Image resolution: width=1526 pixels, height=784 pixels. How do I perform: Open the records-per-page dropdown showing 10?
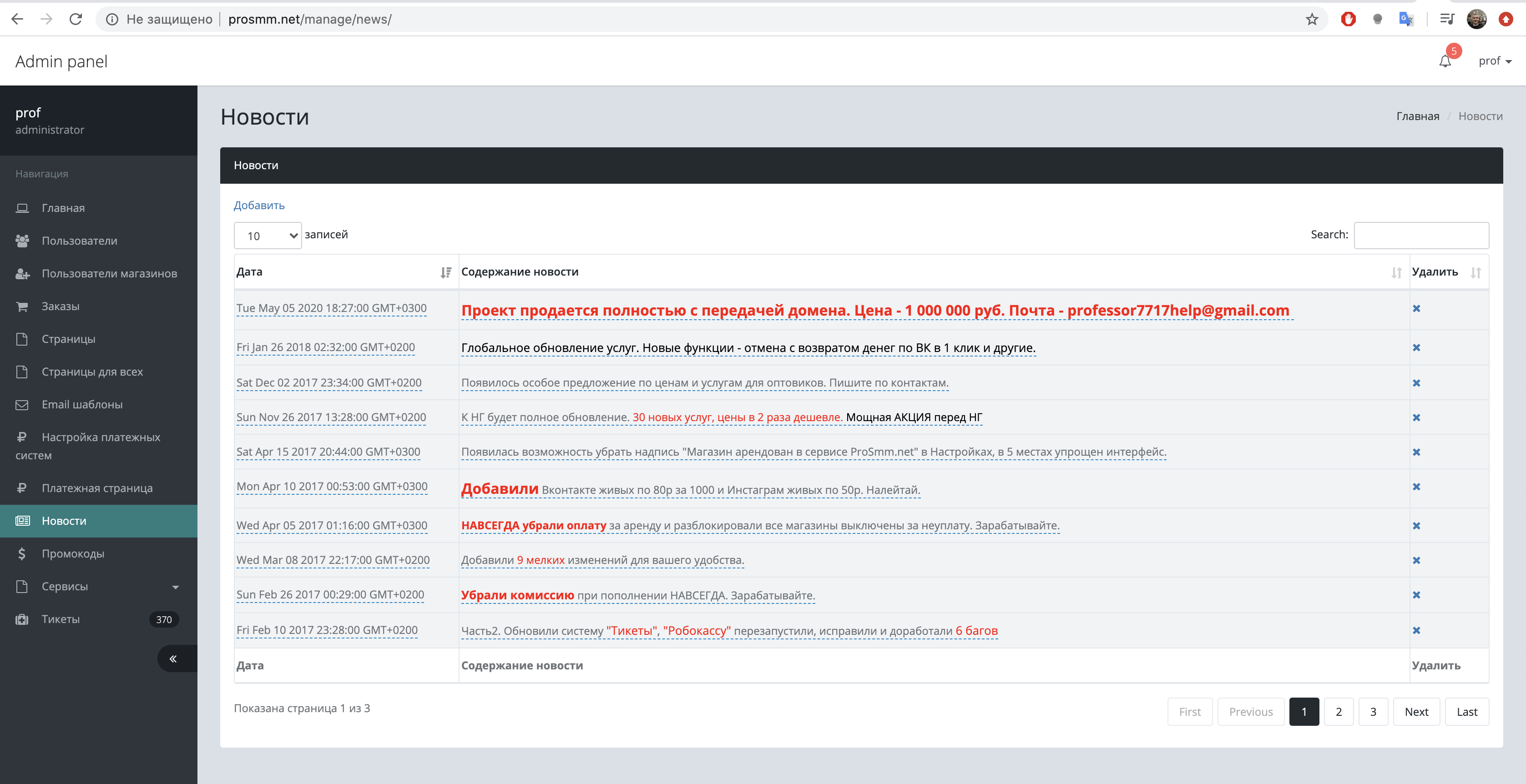(268, 236)
